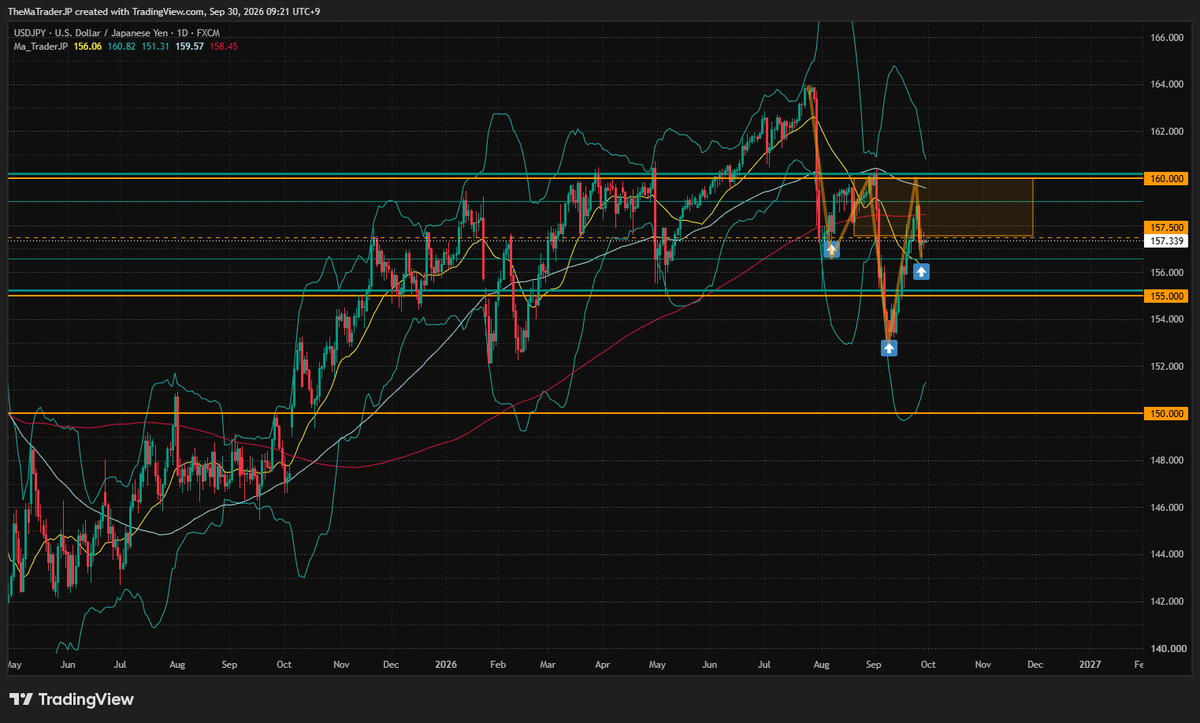Click the 144.000 price axis label

coord(1167,554)
